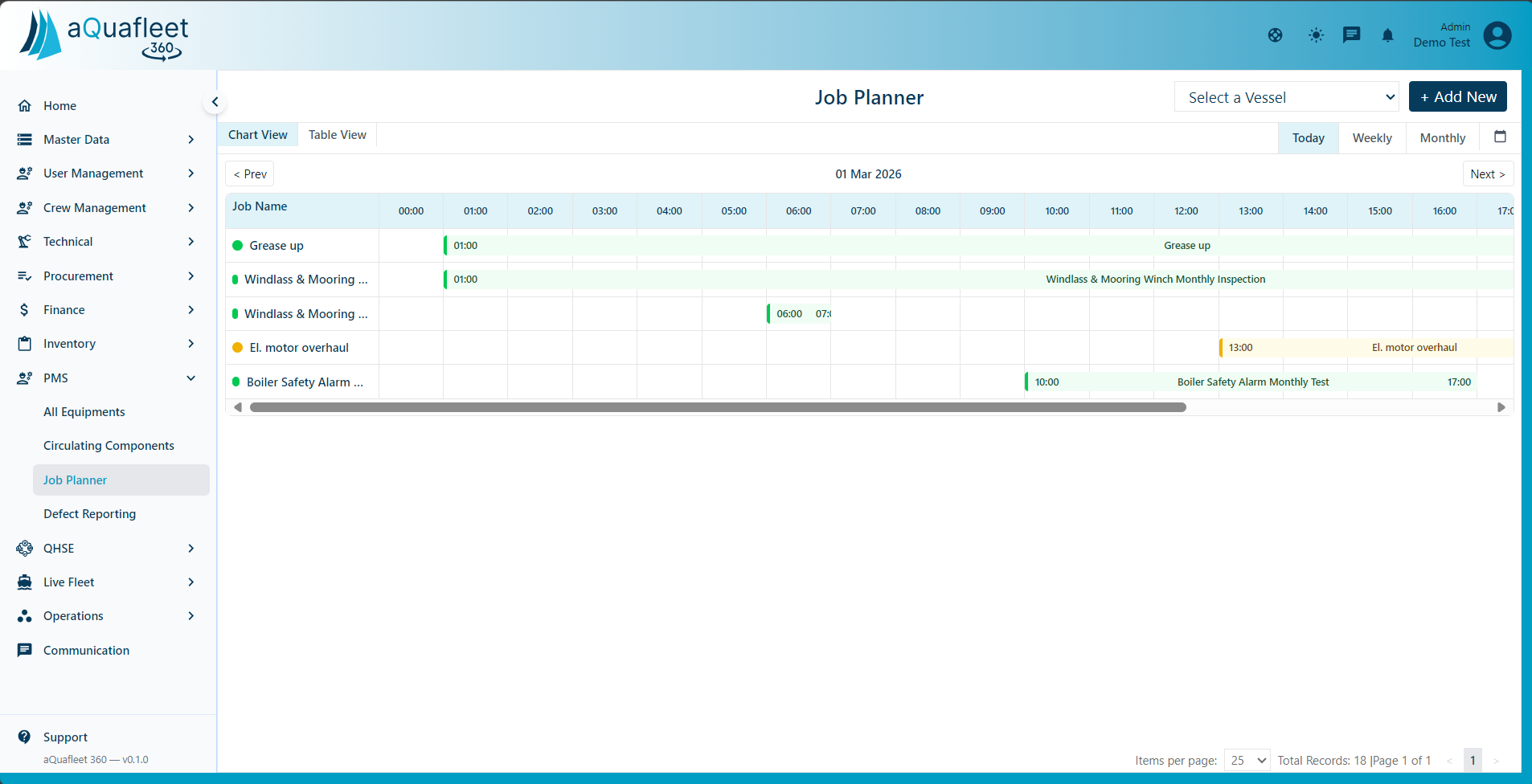1532x784 pixels.
Task: Collapse the sidebar with the left chevron
Action: 215,102
